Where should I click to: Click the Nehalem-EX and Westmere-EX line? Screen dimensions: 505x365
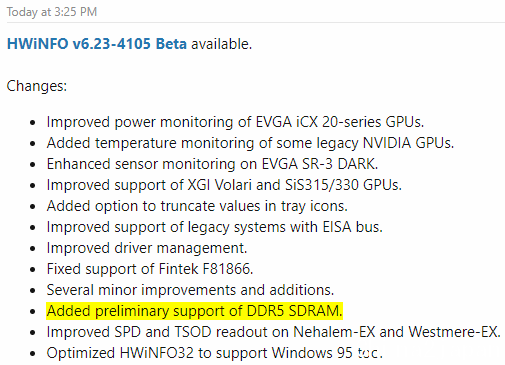(x=274, y=332)
